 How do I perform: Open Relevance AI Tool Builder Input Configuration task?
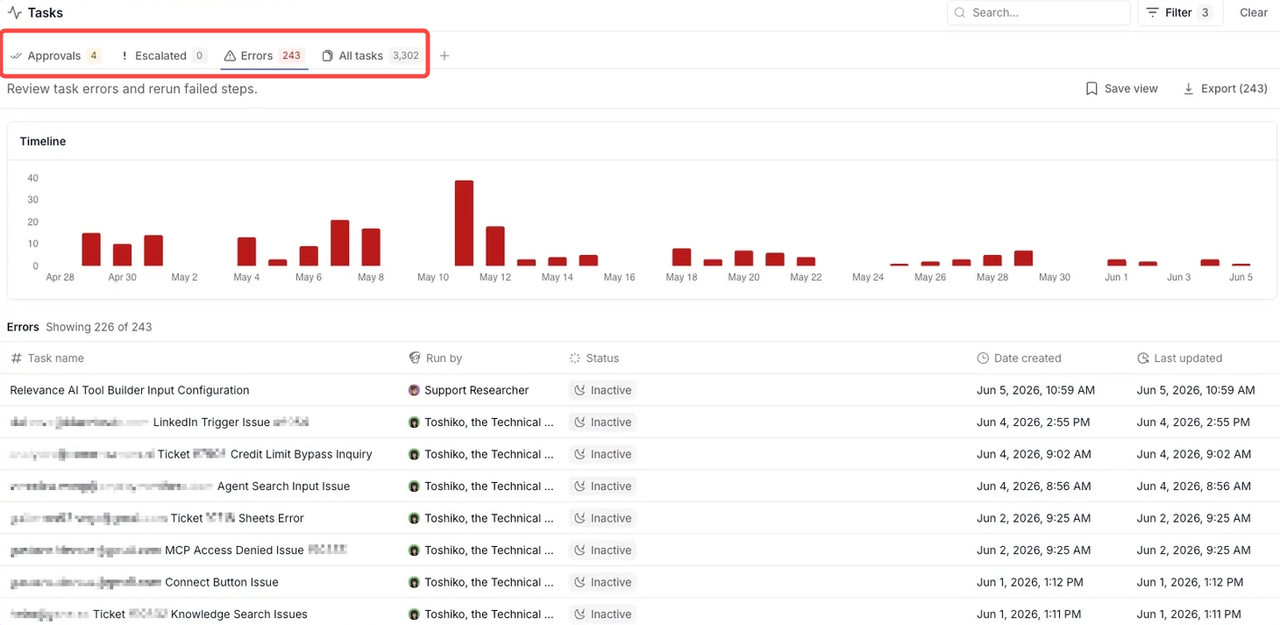point(130,390)
